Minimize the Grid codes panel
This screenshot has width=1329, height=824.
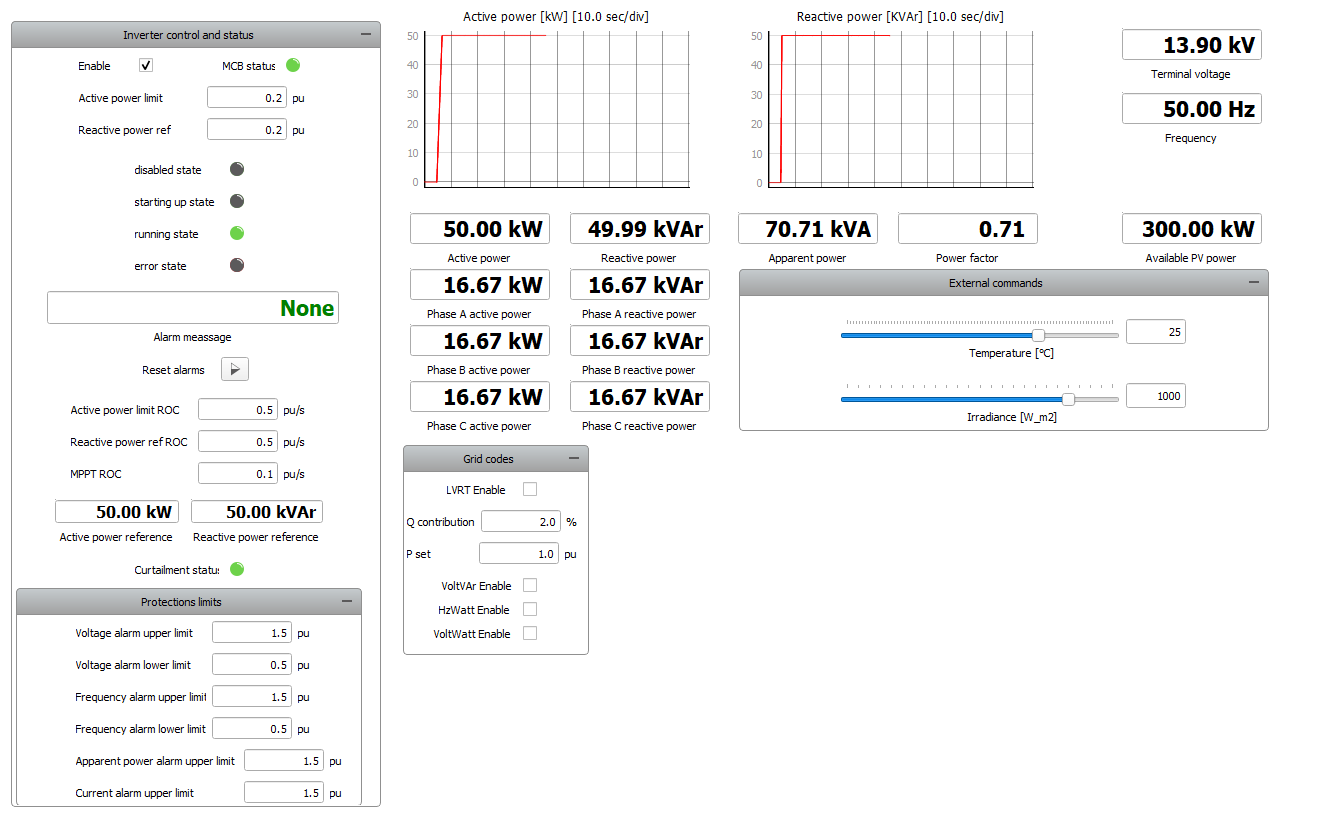[x=574, y=459]
